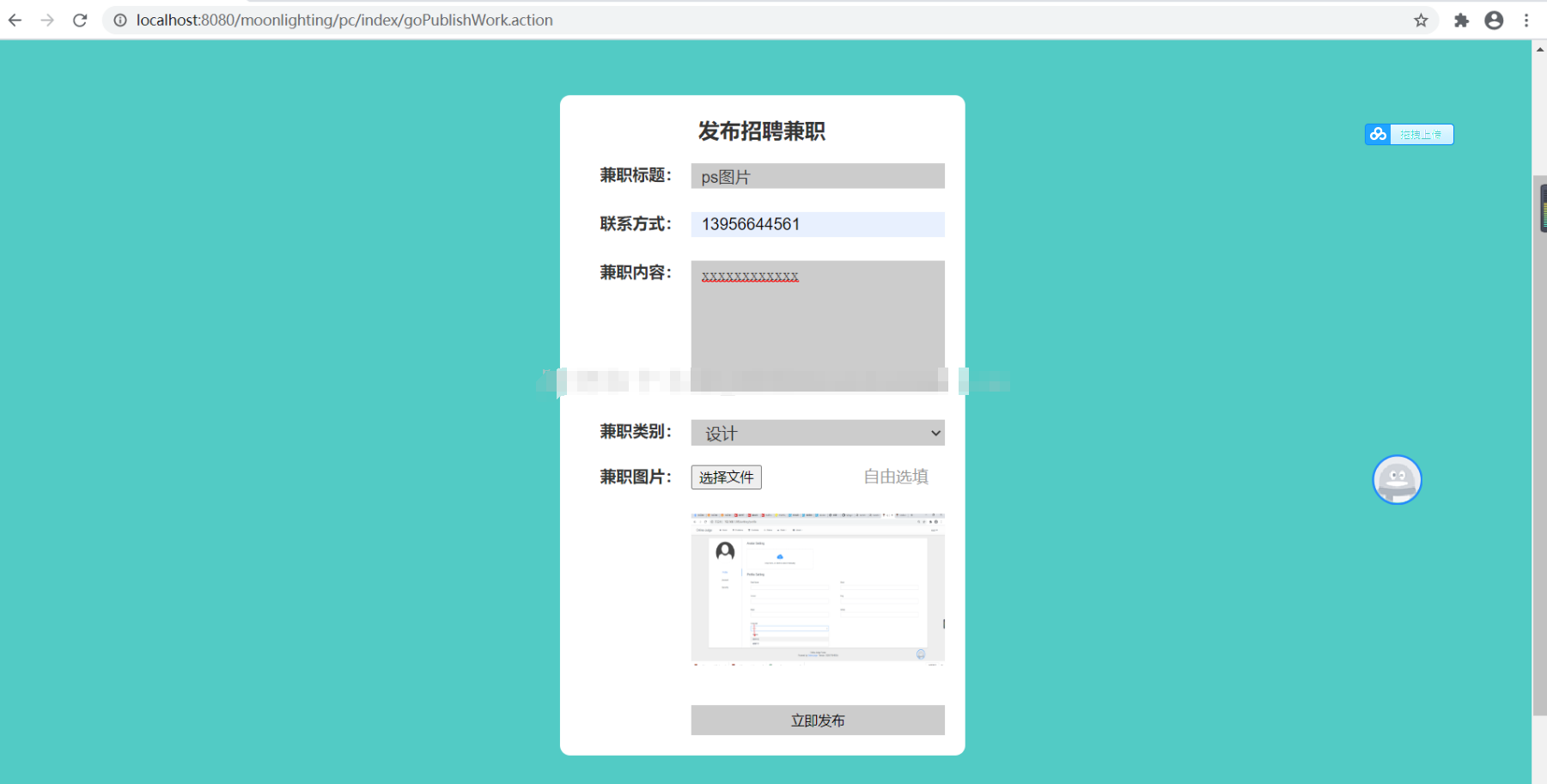
Task: Click the 兼职标题 label
Action: coord(635,175)
